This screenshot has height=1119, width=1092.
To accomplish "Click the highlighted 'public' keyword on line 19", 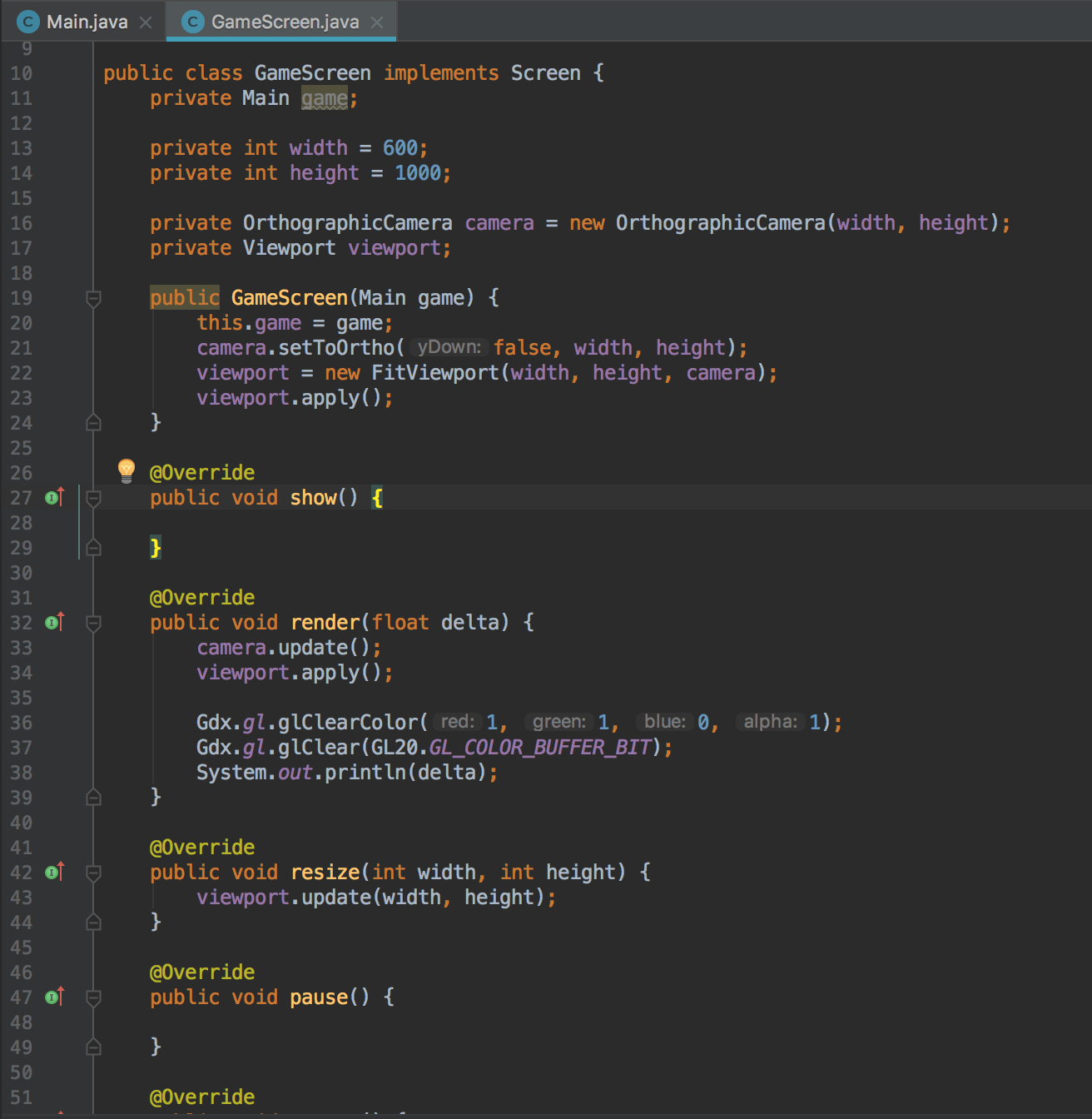I will click(x=185, y=297).
